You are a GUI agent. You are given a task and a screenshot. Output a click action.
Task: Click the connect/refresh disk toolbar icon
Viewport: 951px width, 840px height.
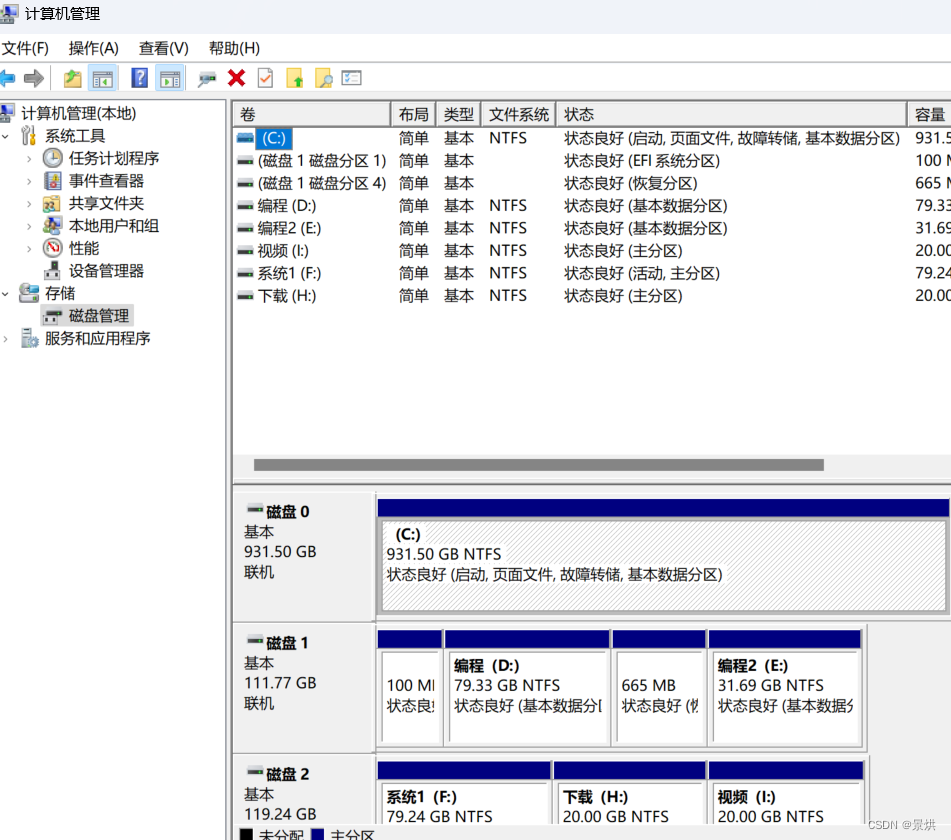coord(207,79)
